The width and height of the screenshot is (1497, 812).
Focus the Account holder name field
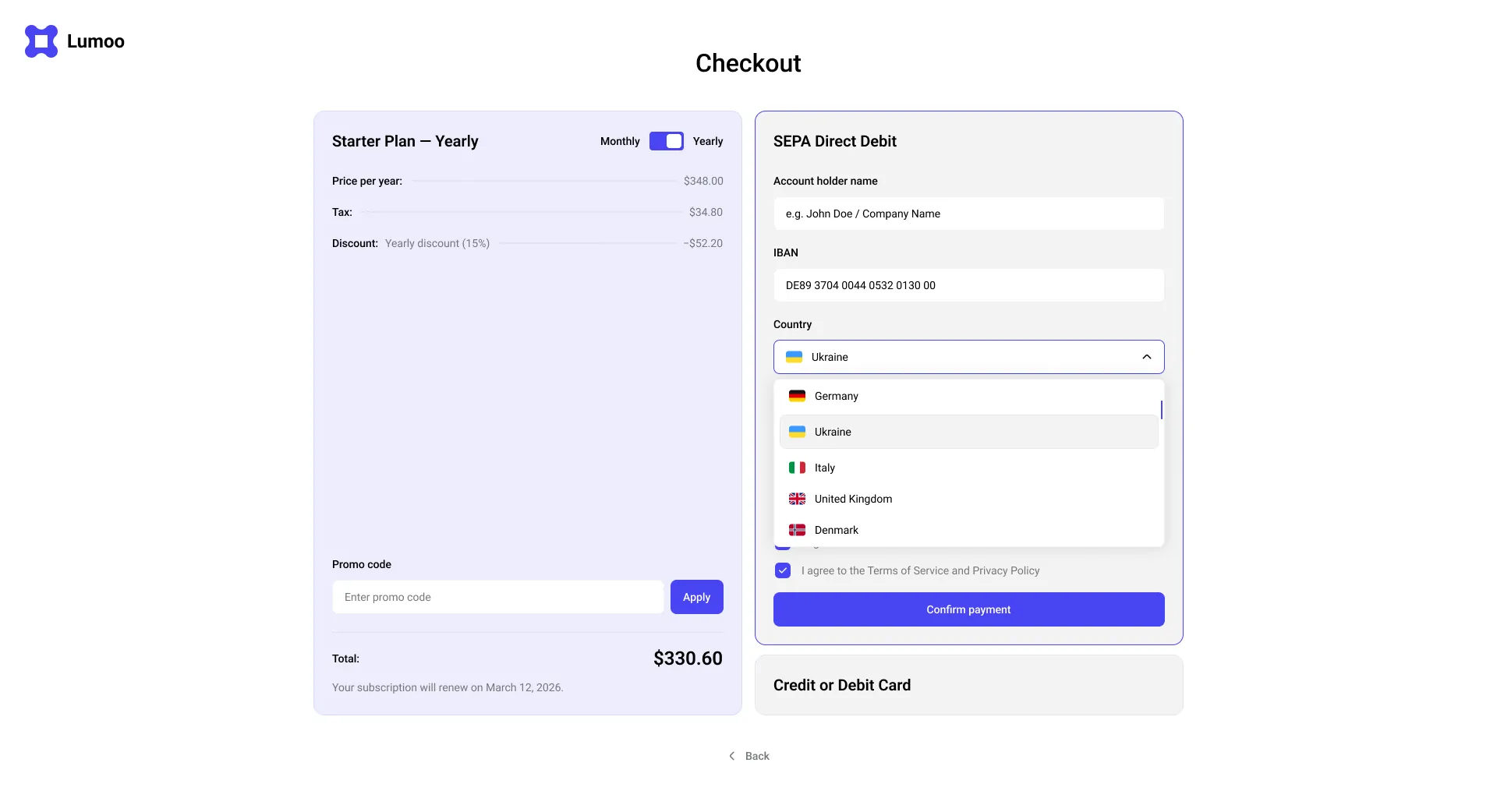point(968,214)
